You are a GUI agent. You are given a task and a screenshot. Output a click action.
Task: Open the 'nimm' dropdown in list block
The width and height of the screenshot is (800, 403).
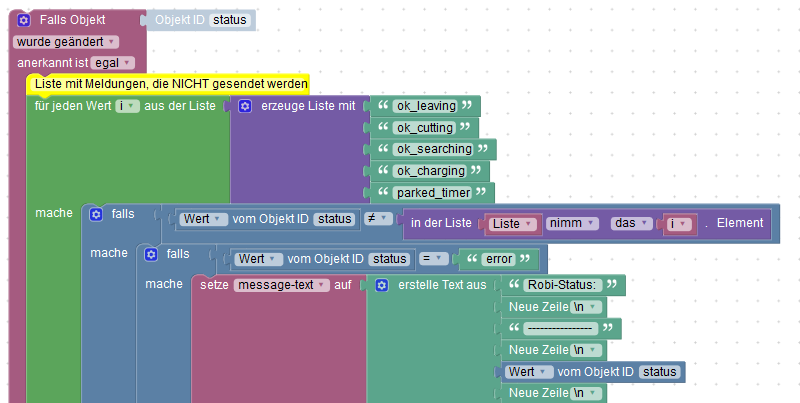[x=572, y=223]
